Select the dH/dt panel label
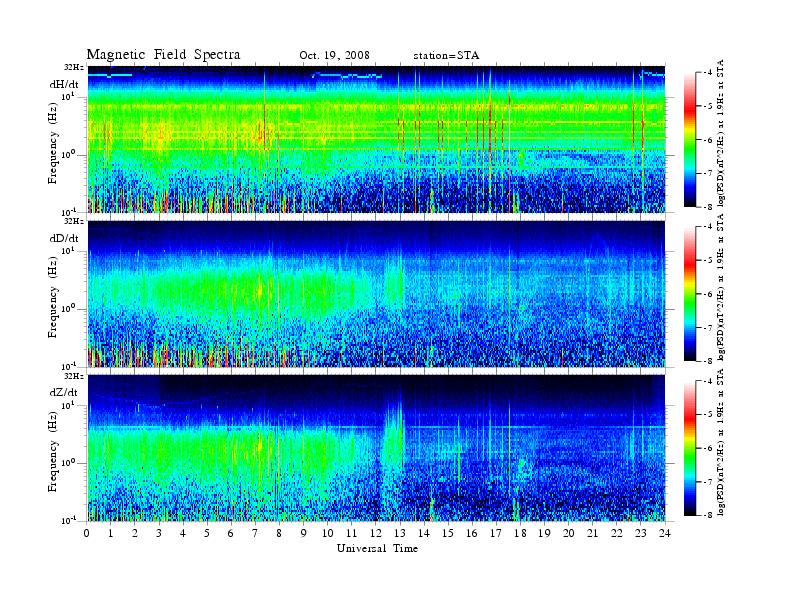This screenshot has width=792, height=612. 64,84
